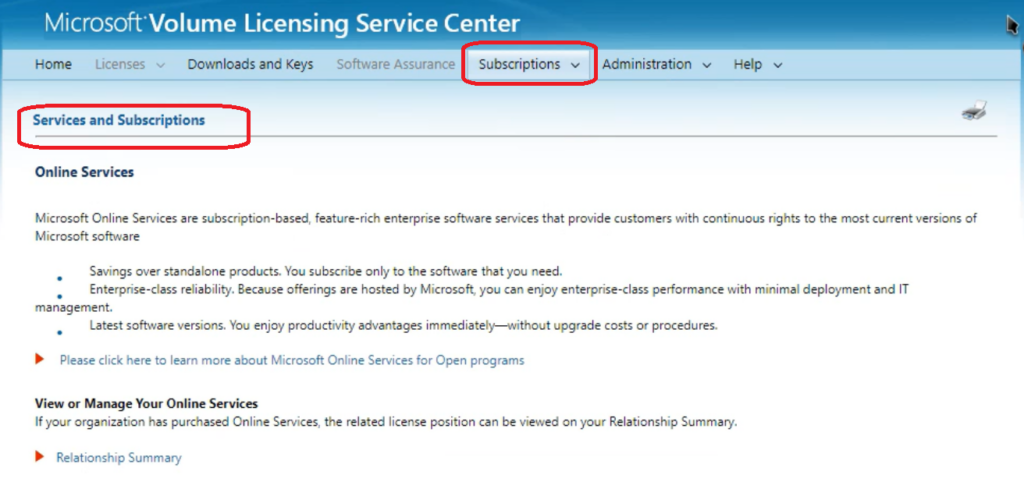Open the Administration menu
1024x478 pixels.
pos(647,65)
